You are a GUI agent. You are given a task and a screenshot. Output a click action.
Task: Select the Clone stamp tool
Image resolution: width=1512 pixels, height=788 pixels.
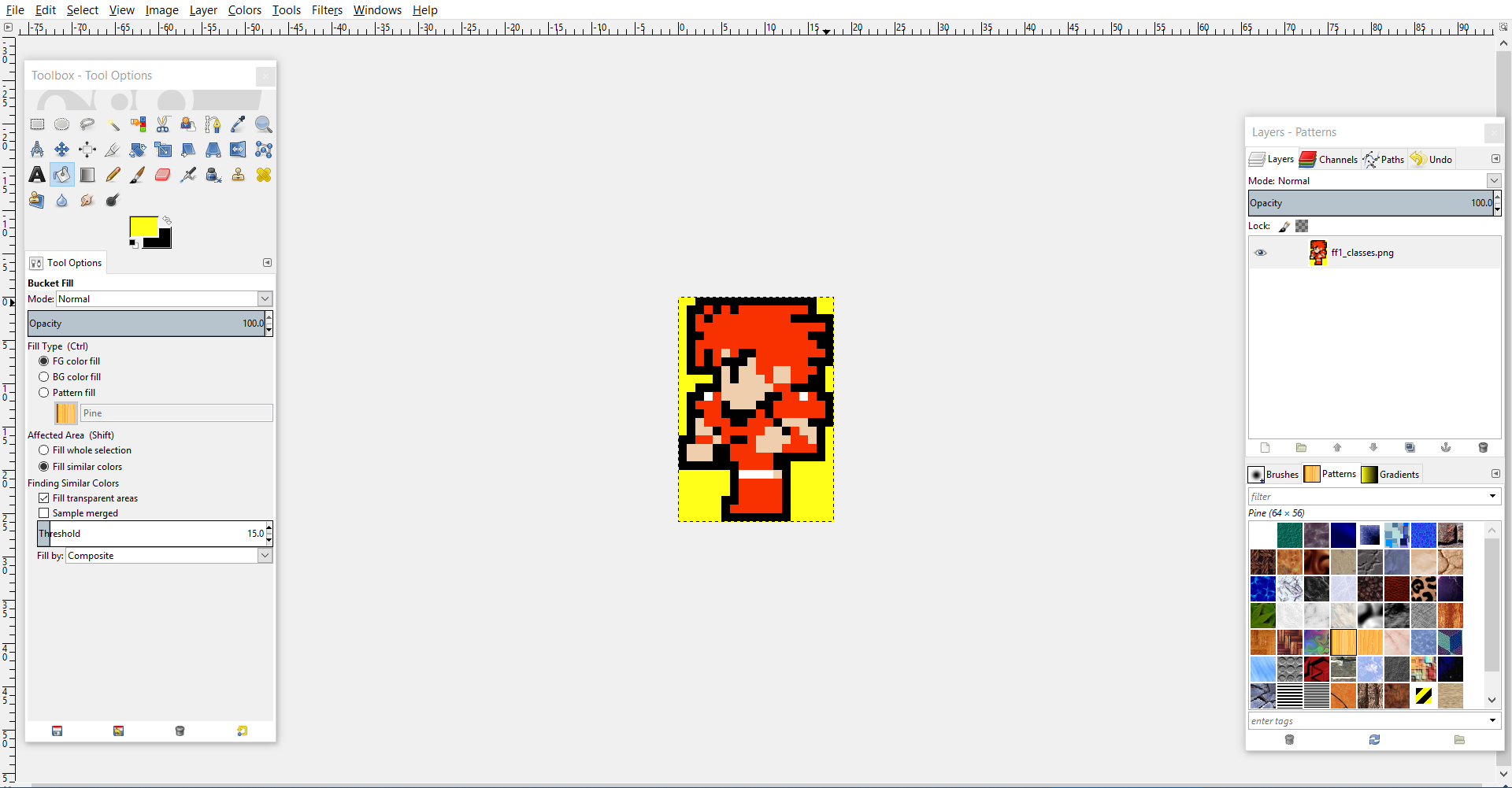[x=238, y=175]
